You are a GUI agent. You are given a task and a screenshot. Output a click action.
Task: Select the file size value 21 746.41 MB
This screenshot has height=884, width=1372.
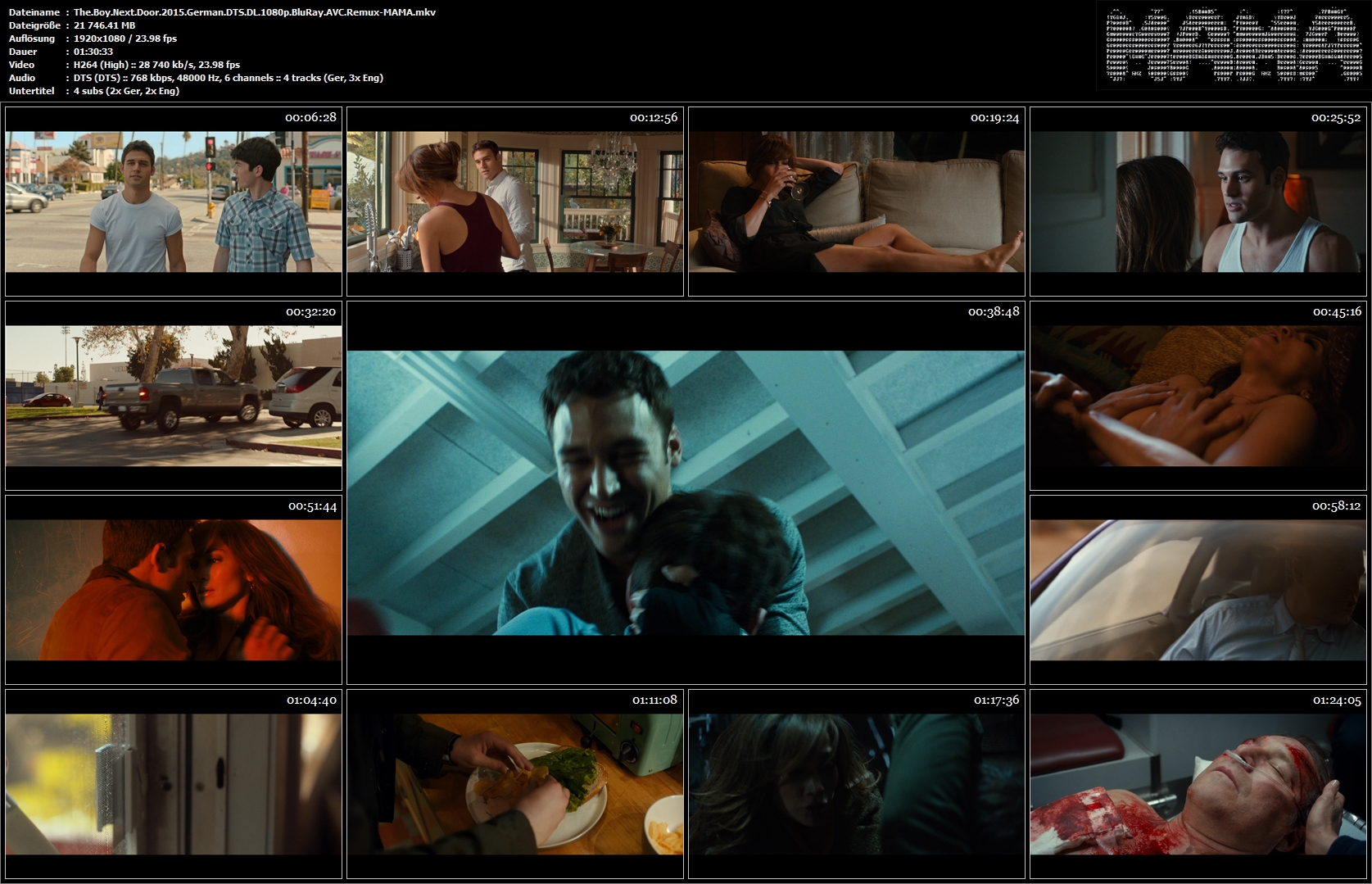coord(105,25)
